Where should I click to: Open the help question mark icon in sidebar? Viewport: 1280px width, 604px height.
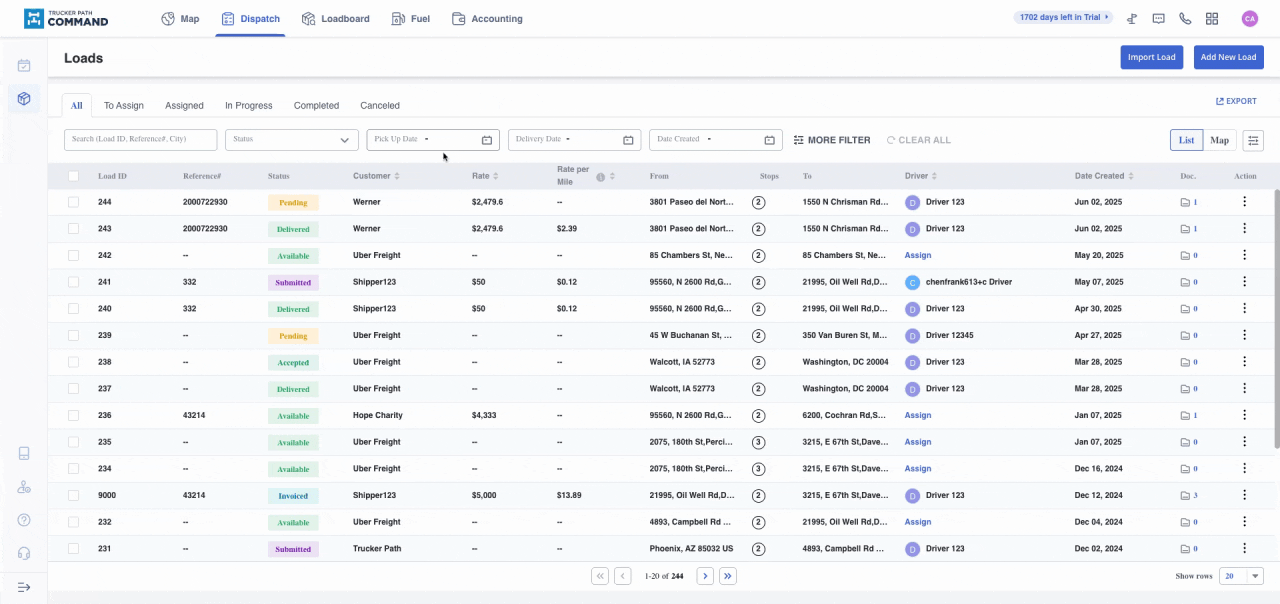(x=24, y=520)
